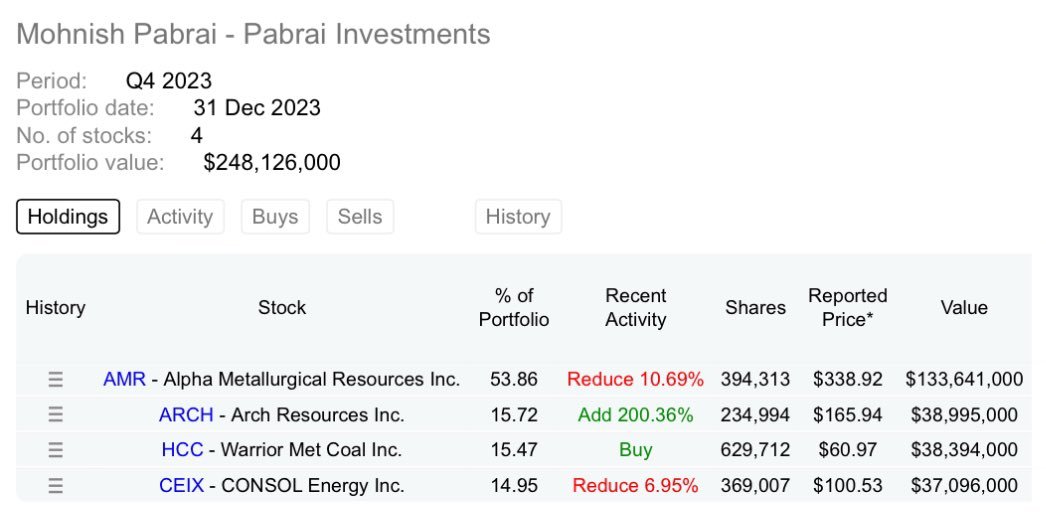Click the $100.53 reported price

(848, 485)
